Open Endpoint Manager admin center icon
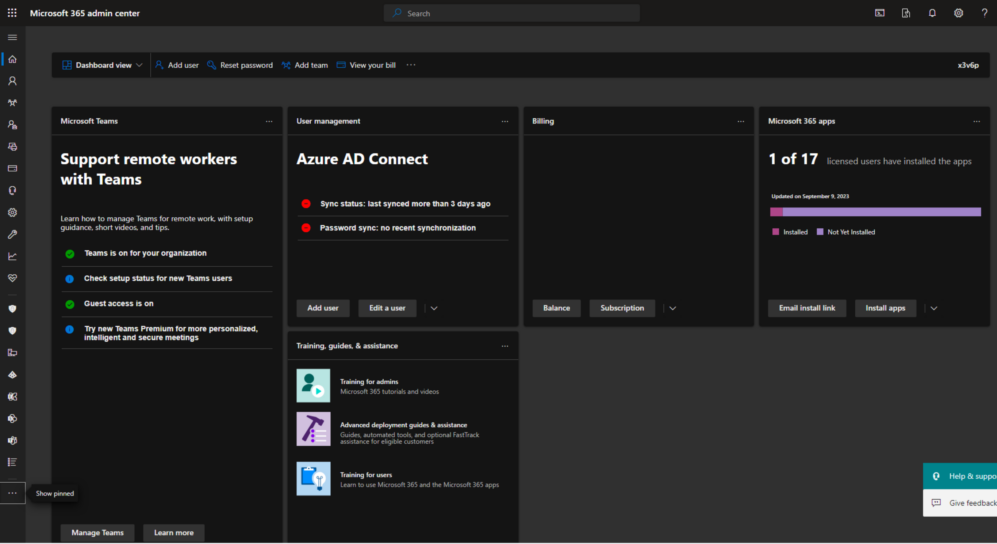 [x=12, y=353]
